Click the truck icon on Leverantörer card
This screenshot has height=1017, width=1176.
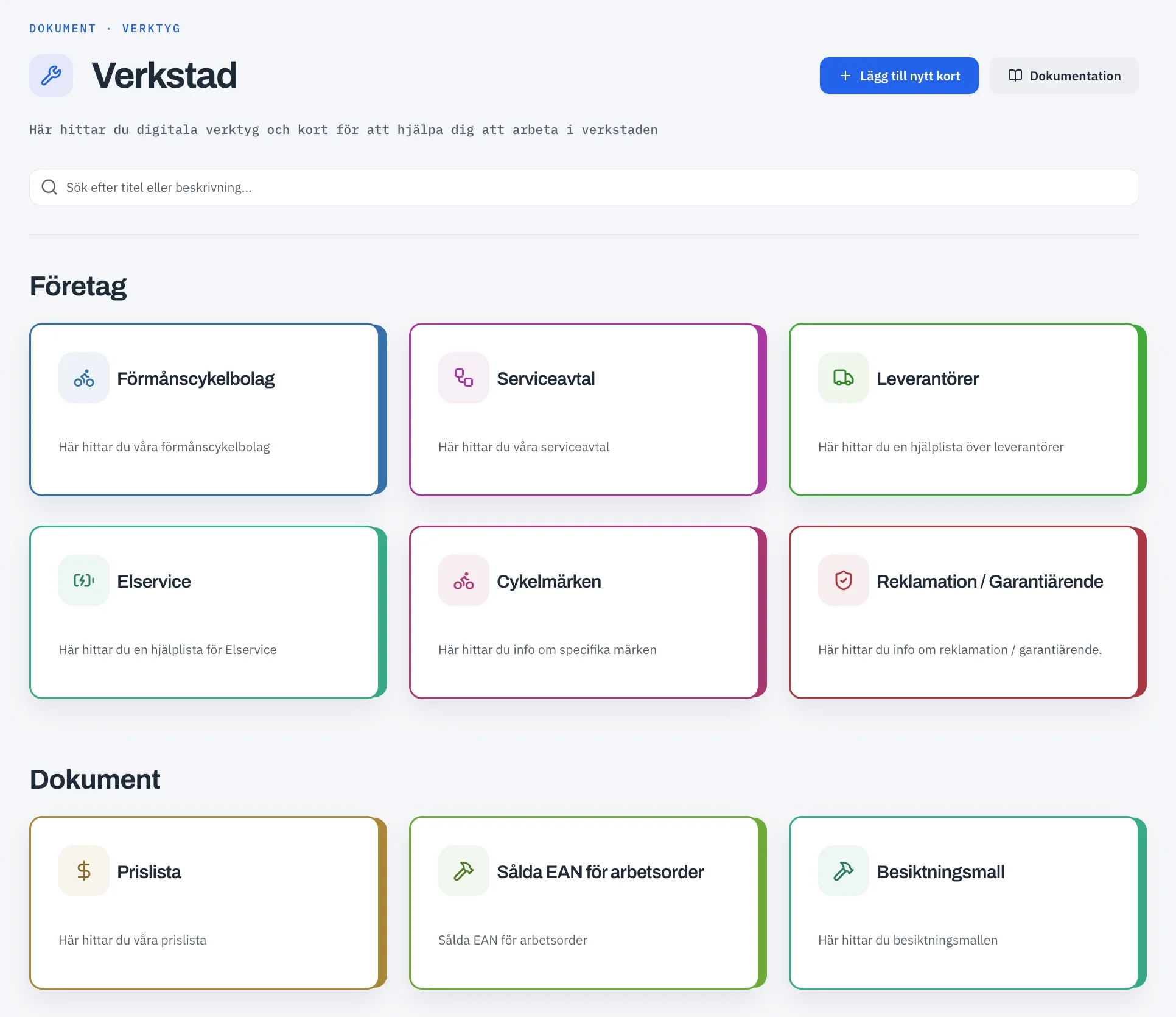coord(844,378)
